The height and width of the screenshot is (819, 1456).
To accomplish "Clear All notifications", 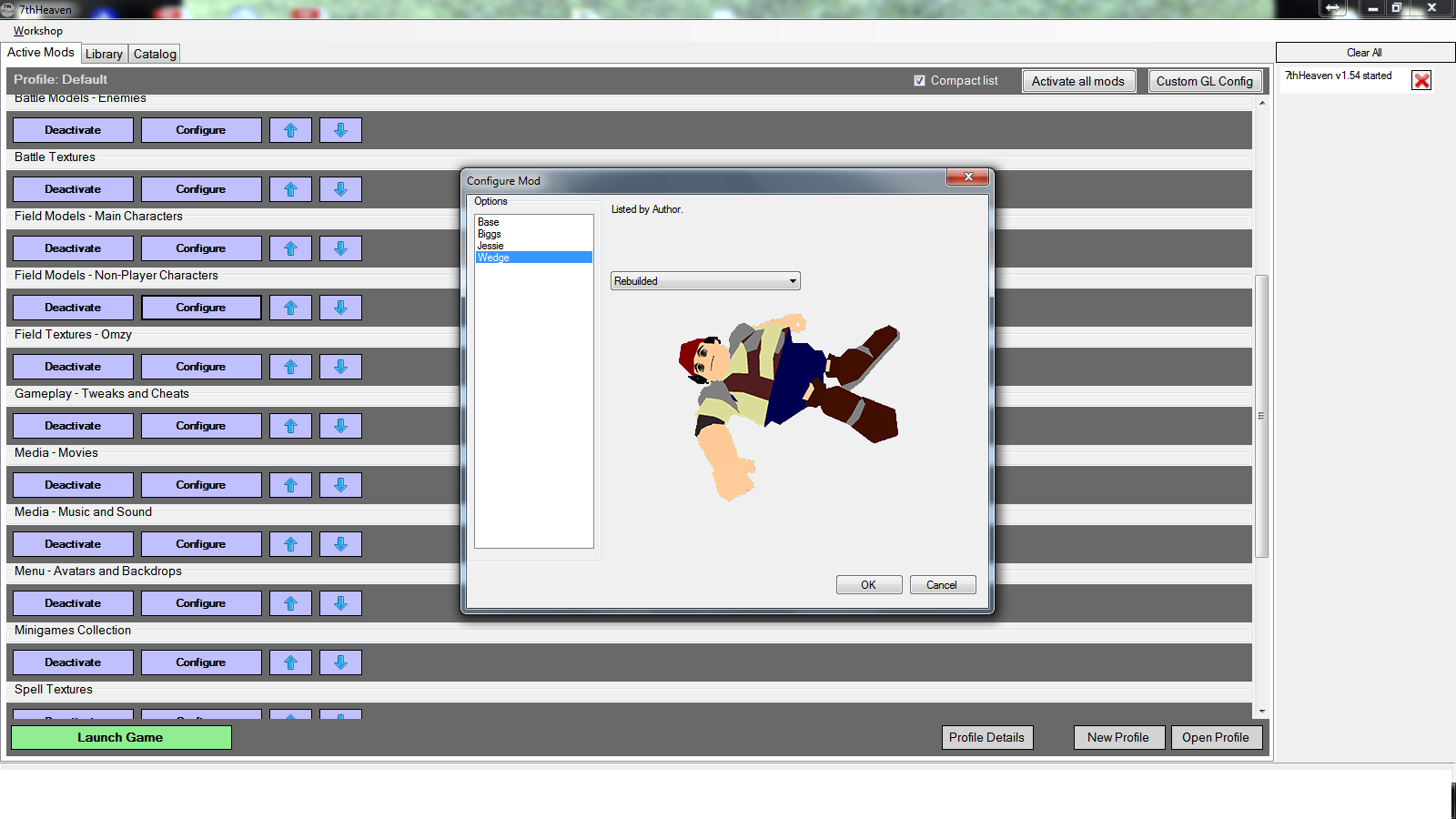I will tap(1365, 53).
